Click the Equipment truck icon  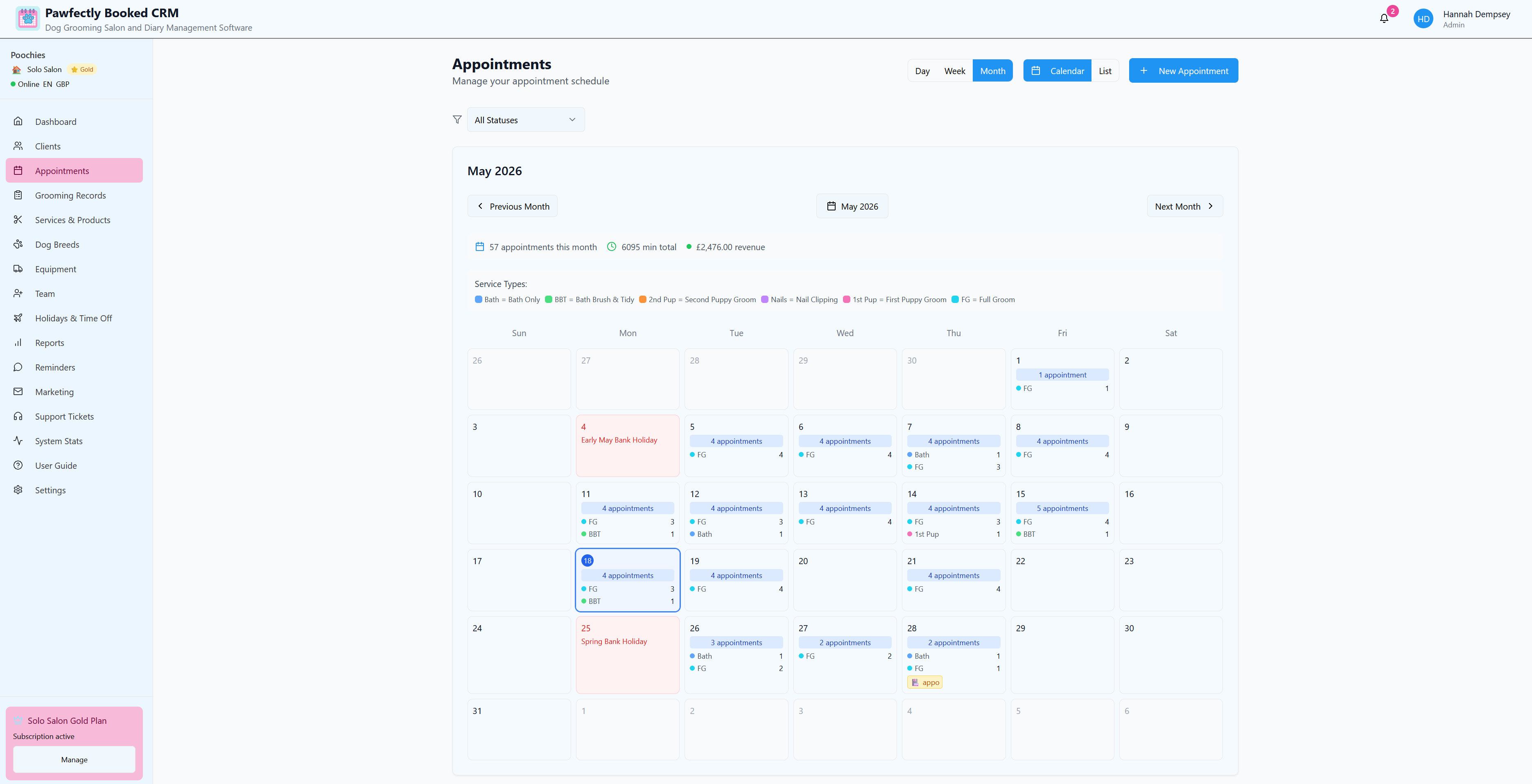(x=18, y=269)
